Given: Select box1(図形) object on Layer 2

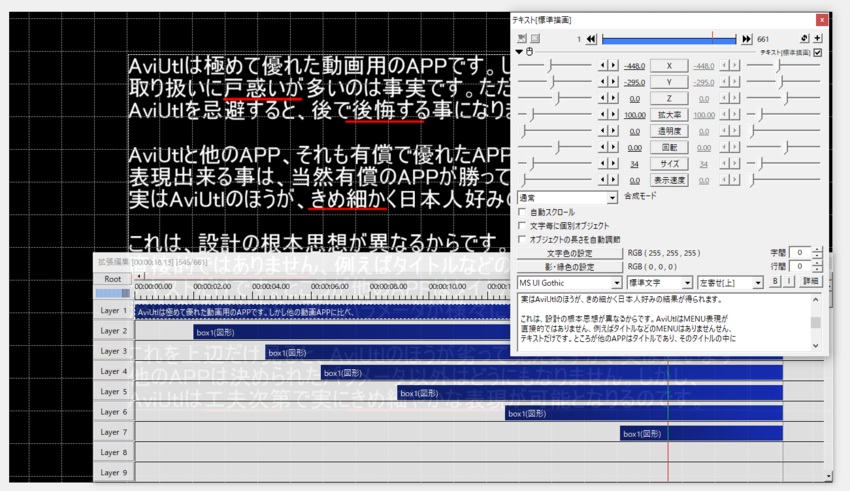Looking at the screenshot, I should point(352,332).
